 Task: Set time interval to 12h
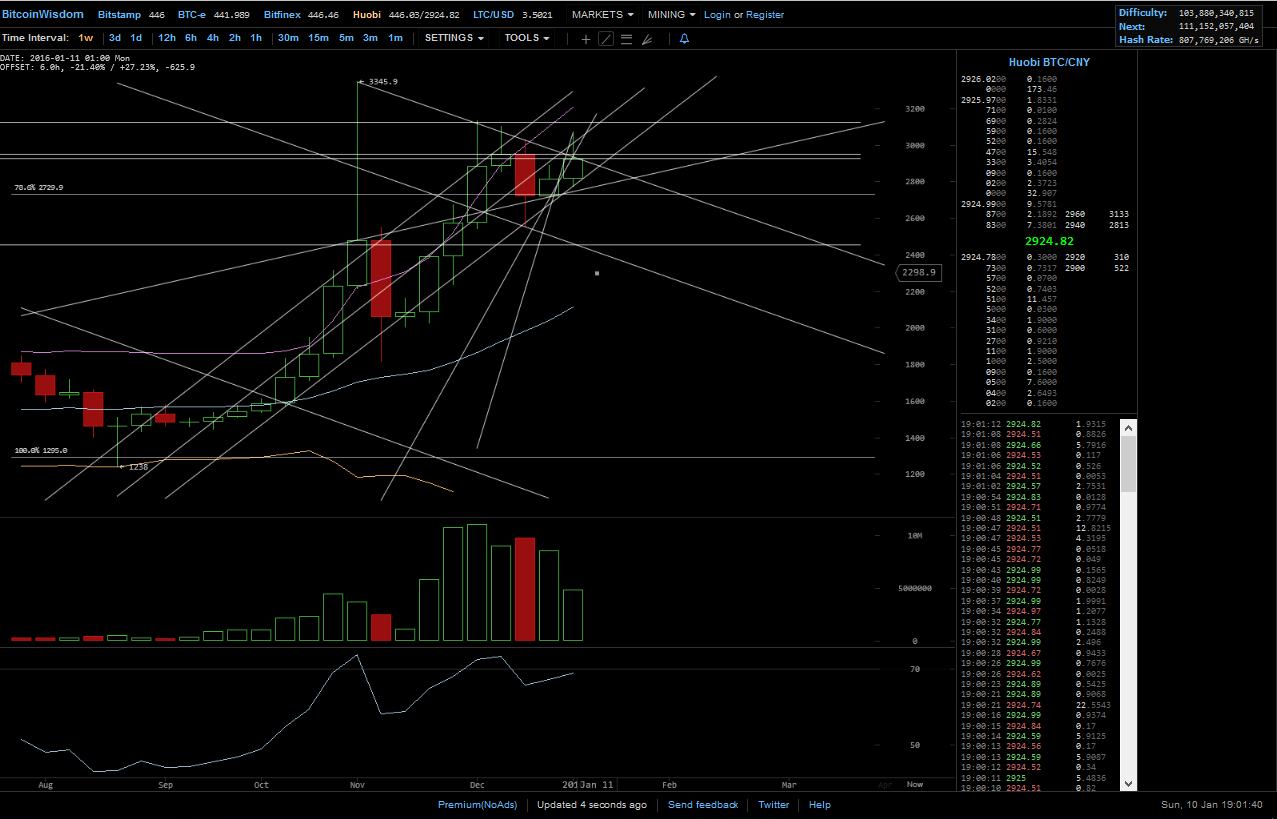point(167,38)
